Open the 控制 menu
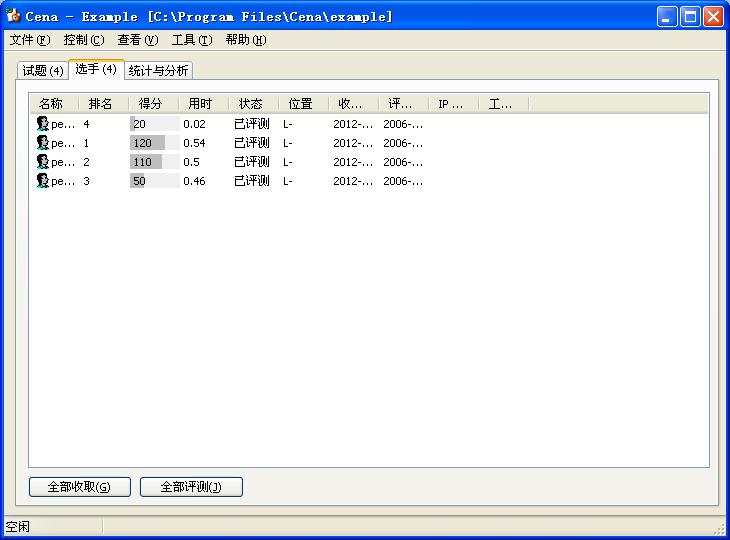 click(83, 40)
